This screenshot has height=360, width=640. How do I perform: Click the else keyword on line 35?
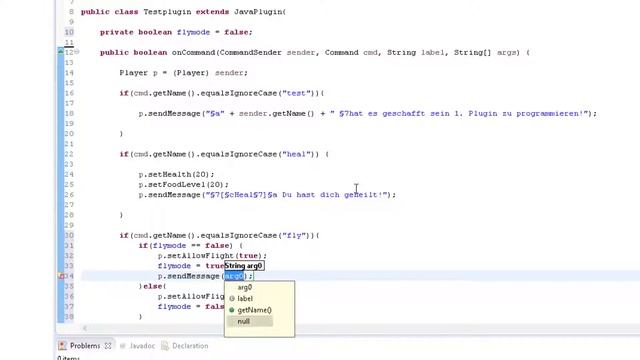(152, 287)
